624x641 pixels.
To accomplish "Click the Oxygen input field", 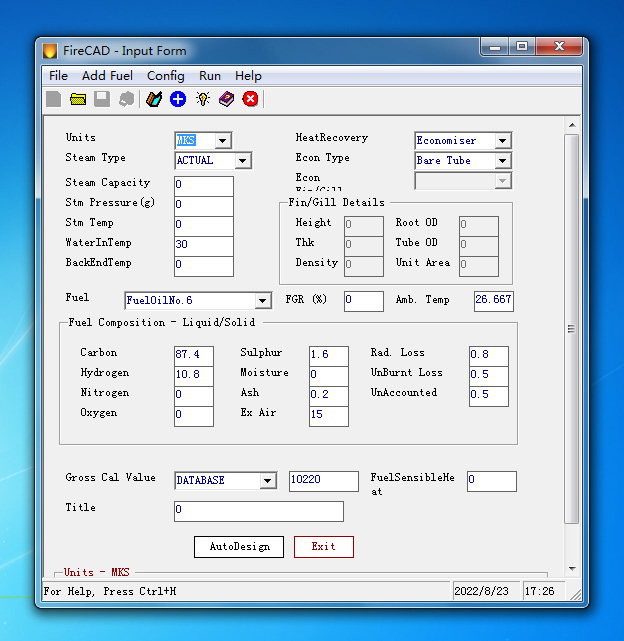I will 194,416.
